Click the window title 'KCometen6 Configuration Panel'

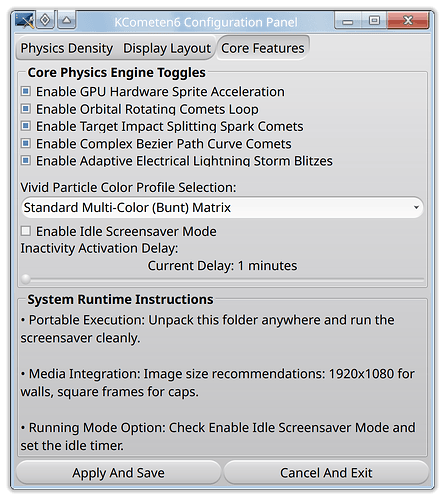206,22
